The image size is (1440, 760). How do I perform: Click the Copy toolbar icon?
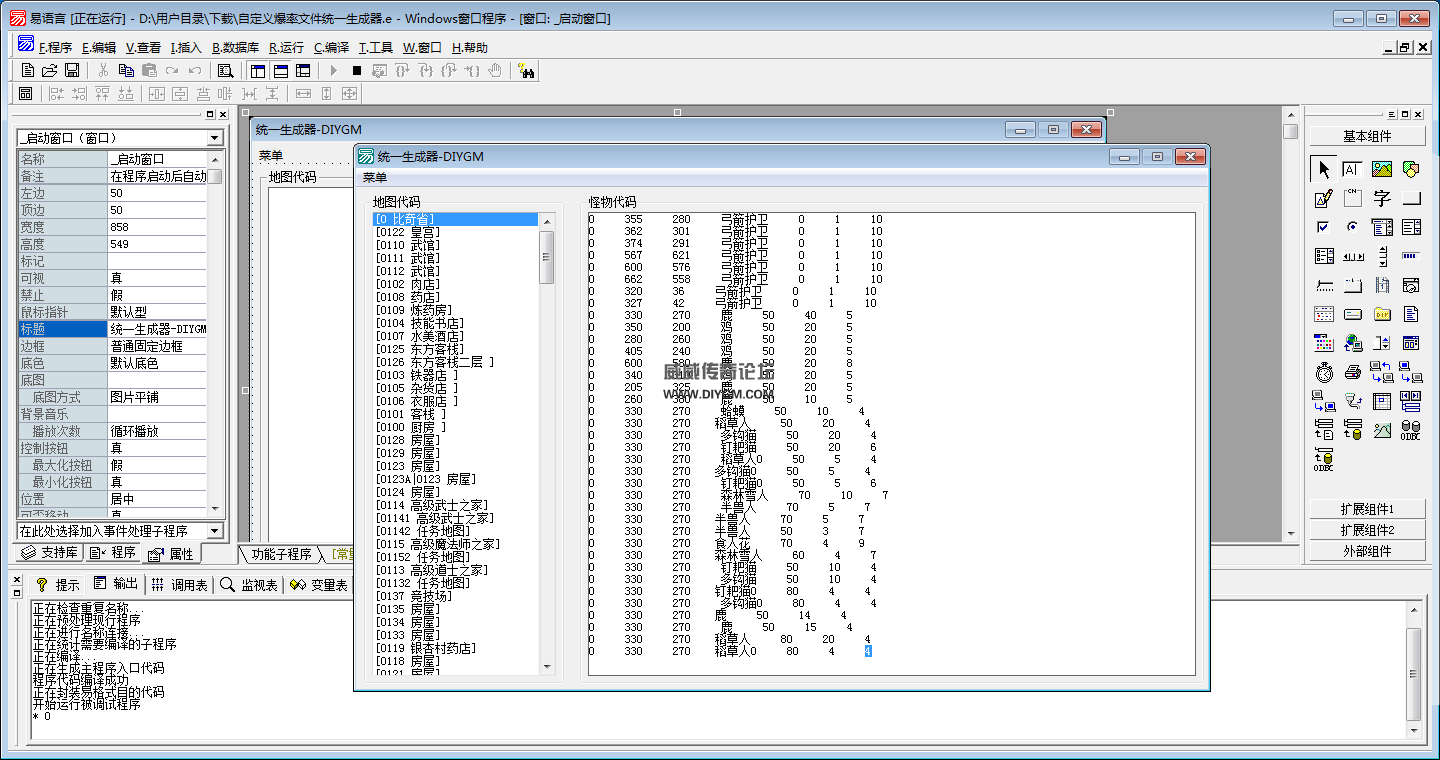coord(126,70)
